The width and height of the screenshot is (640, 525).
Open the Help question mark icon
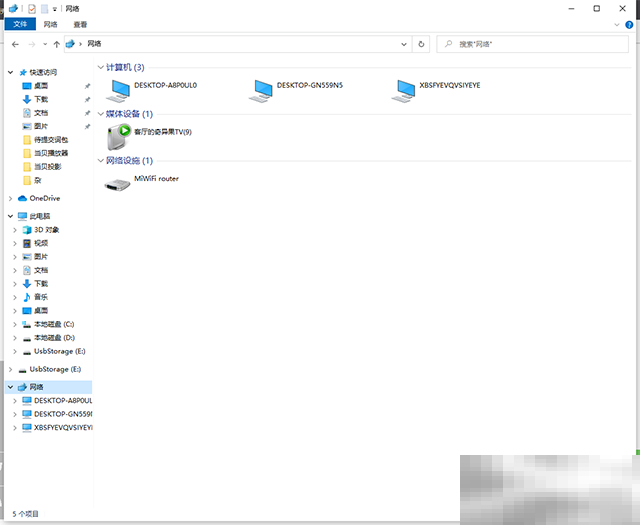click(629, 25)
